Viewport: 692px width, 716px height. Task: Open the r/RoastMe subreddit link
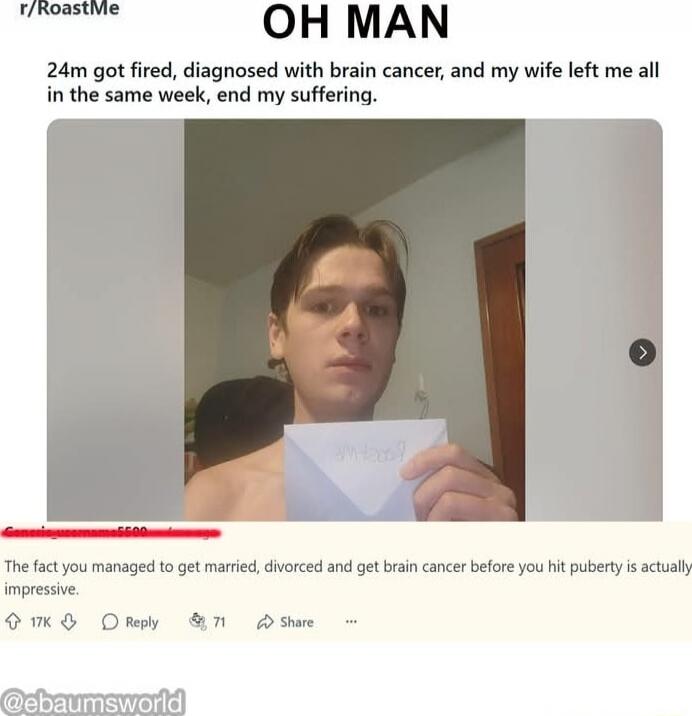(x=70, y=8)
